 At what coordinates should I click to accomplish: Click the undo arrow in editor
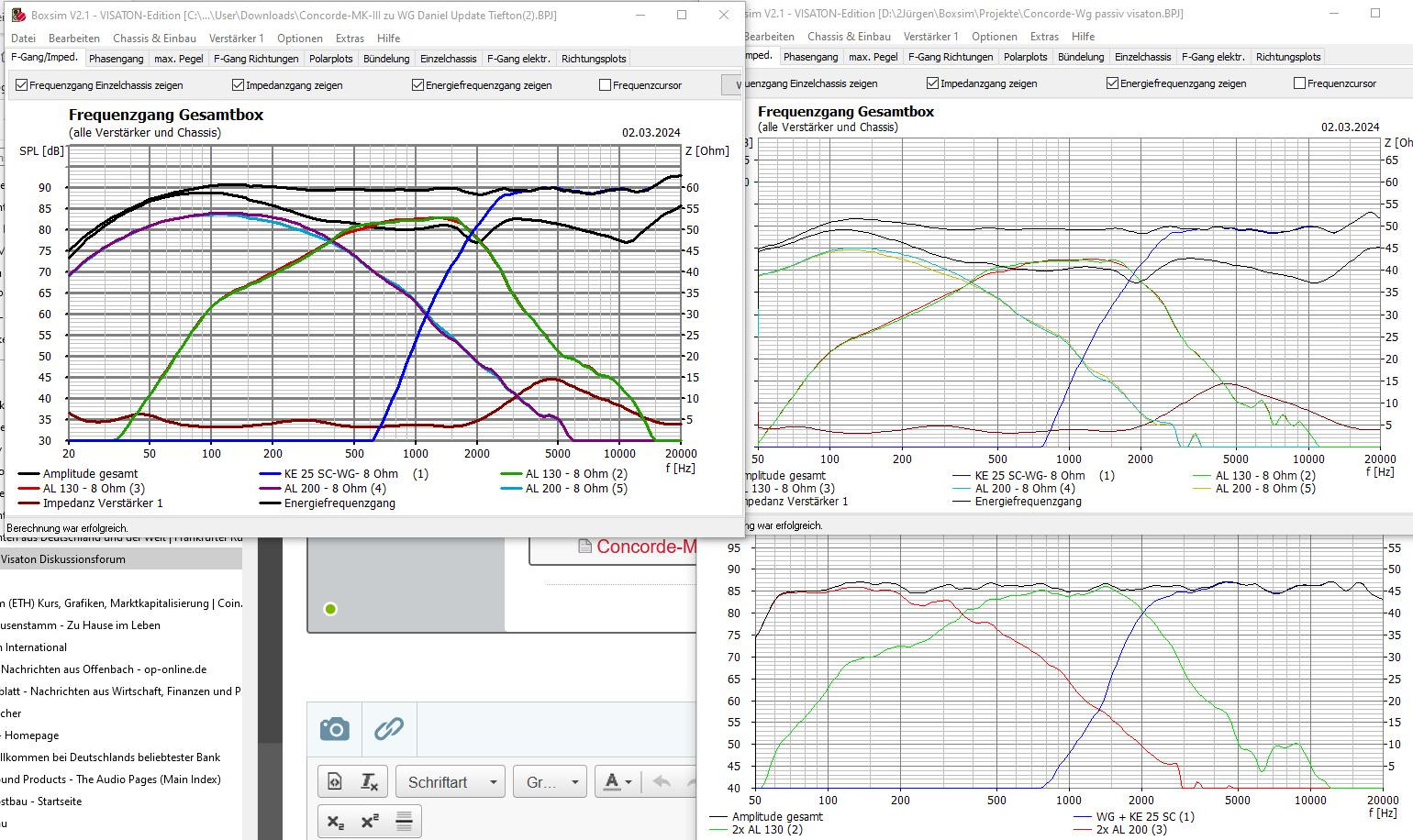click(x=662, y=782)
